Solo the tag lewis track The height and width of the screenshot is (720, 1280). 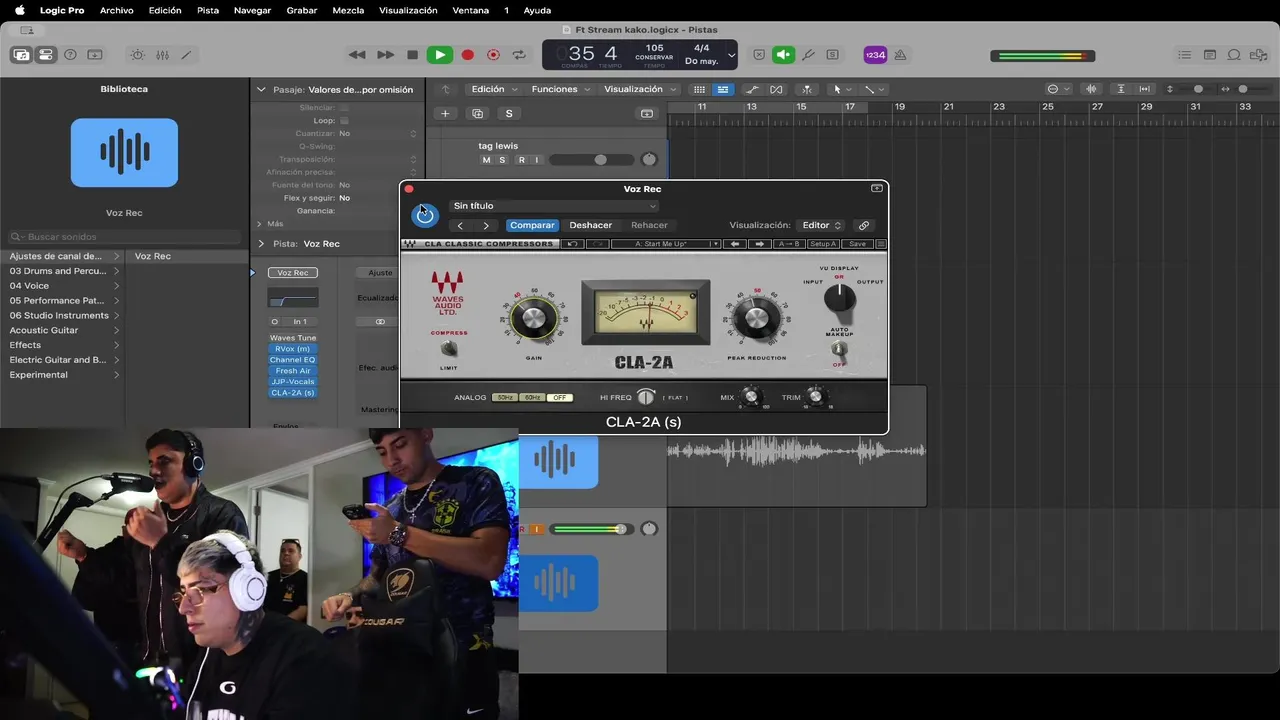point(502,160)
